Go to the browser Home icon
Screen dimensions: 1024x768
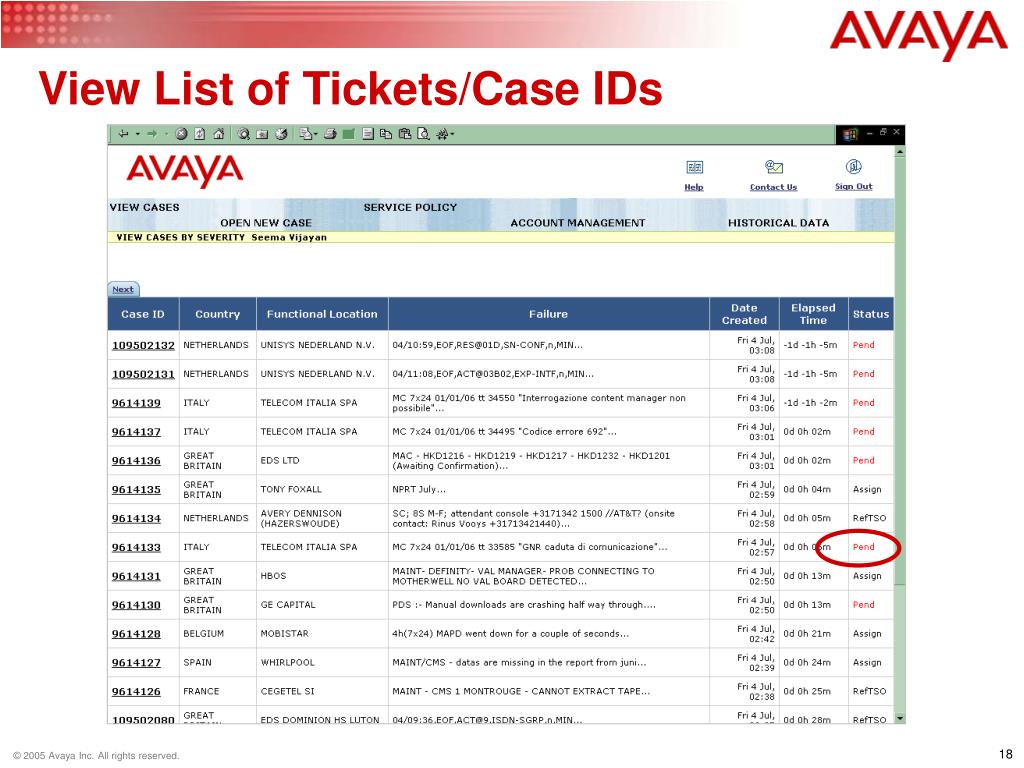pyautogui.click(x=219, y=134)
